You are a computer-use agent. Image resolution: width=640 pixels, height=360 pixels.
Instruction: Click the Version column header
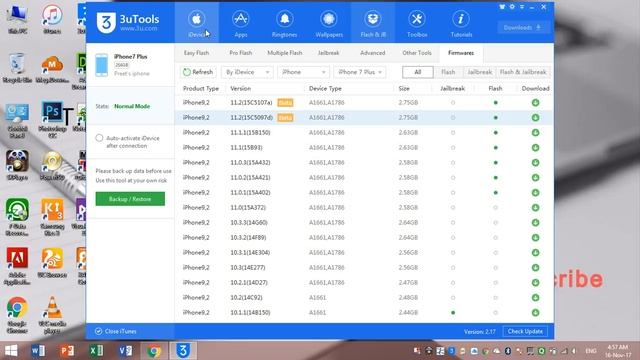pyautogui.click(x=240, y=89)
